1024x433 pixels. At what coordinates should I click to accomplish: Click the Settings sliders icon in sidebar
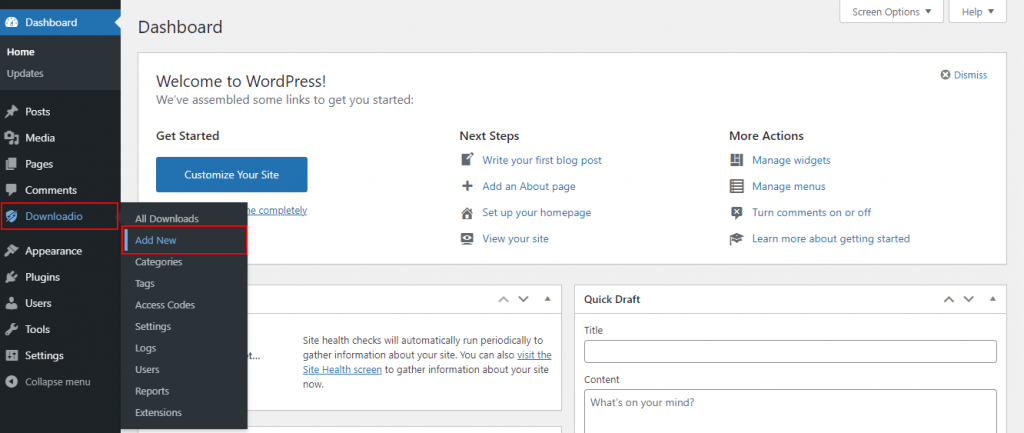tap(11, 355)
